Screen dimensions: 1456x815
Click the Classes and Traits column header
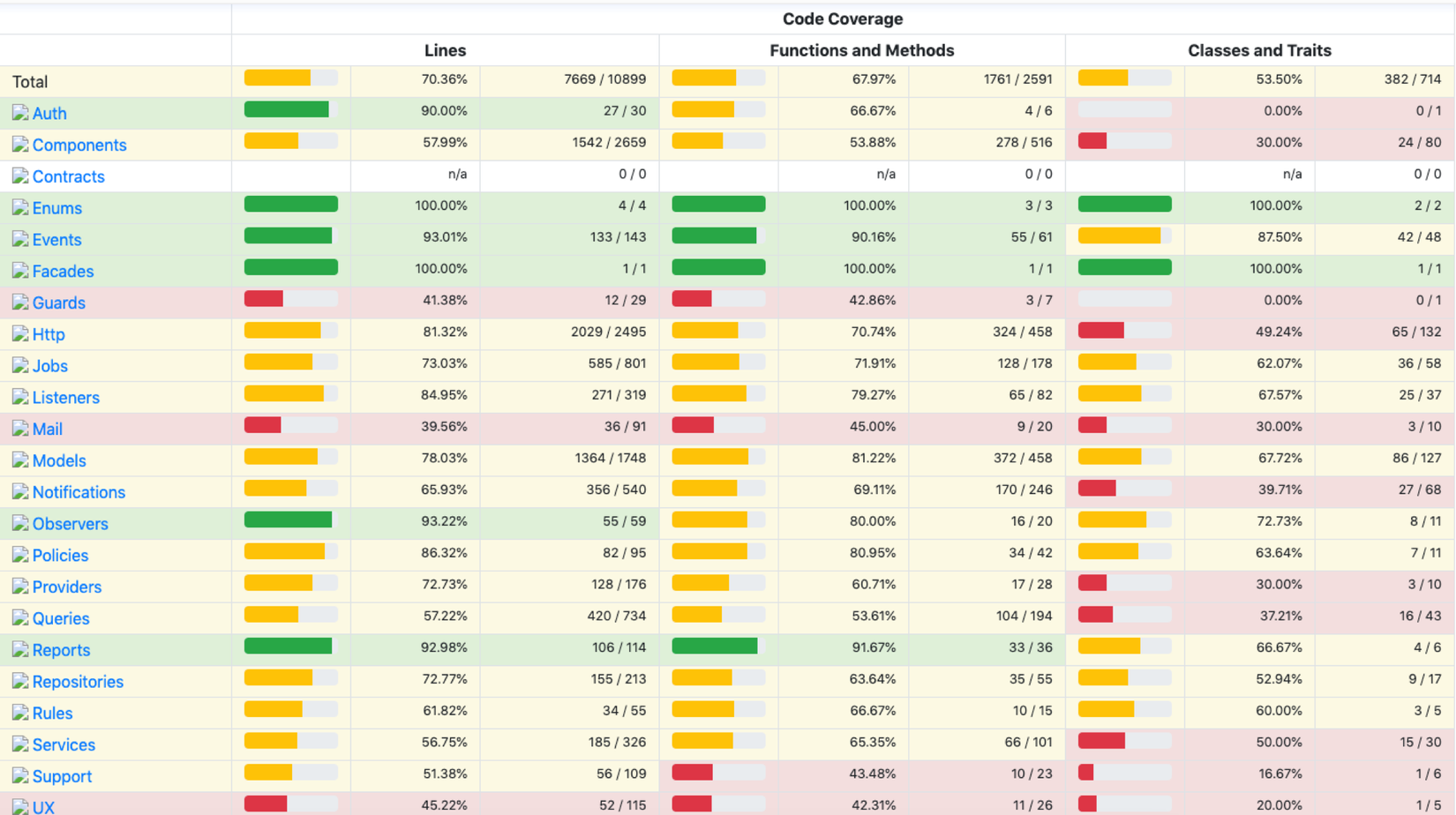[x=1259, y=50]
